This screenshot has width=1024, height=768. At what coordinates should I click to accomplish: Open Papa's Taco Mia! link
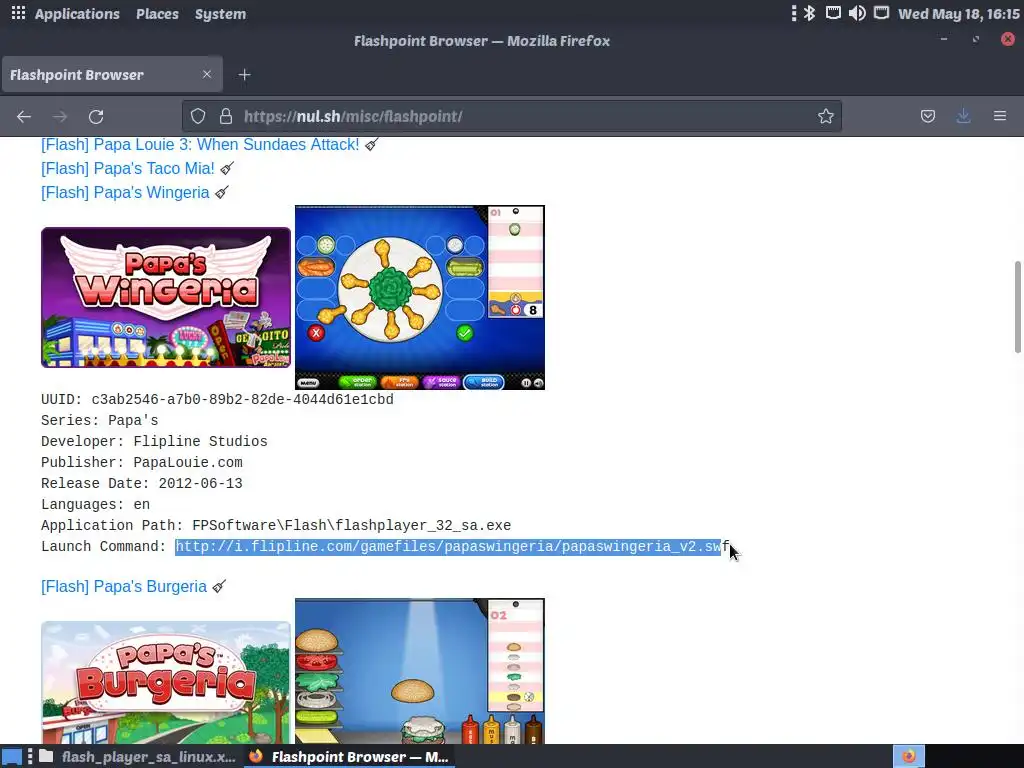(127, 168)
